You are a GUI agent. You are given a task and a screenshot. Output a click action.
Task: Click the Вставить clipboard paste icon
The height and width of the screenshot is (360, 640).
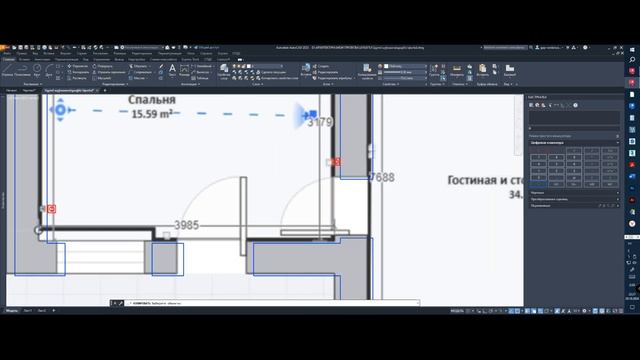pyautogui.click(x=482, y=70)
